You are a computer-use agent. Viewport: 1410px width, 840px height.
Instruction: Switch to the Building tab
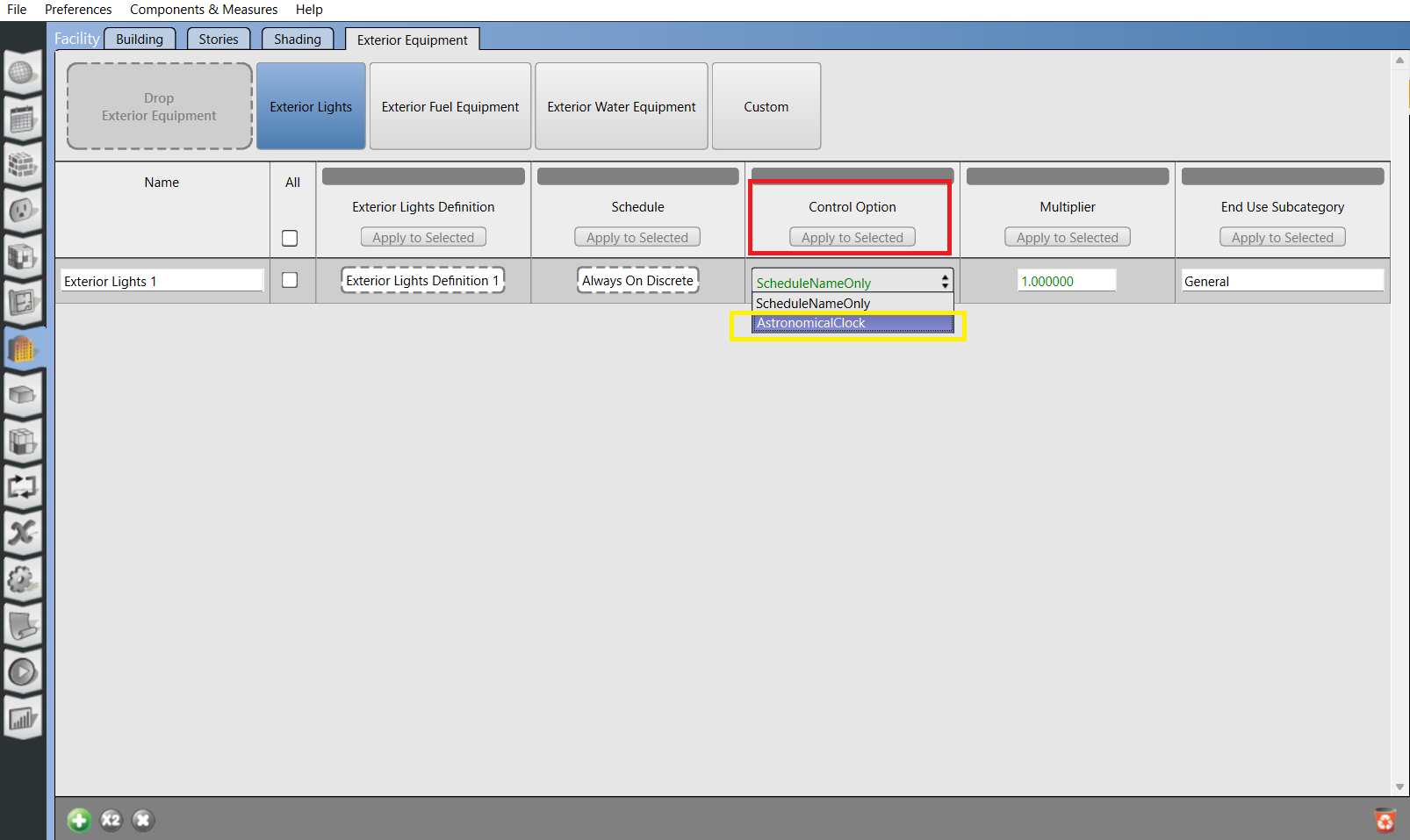(140, 39)
